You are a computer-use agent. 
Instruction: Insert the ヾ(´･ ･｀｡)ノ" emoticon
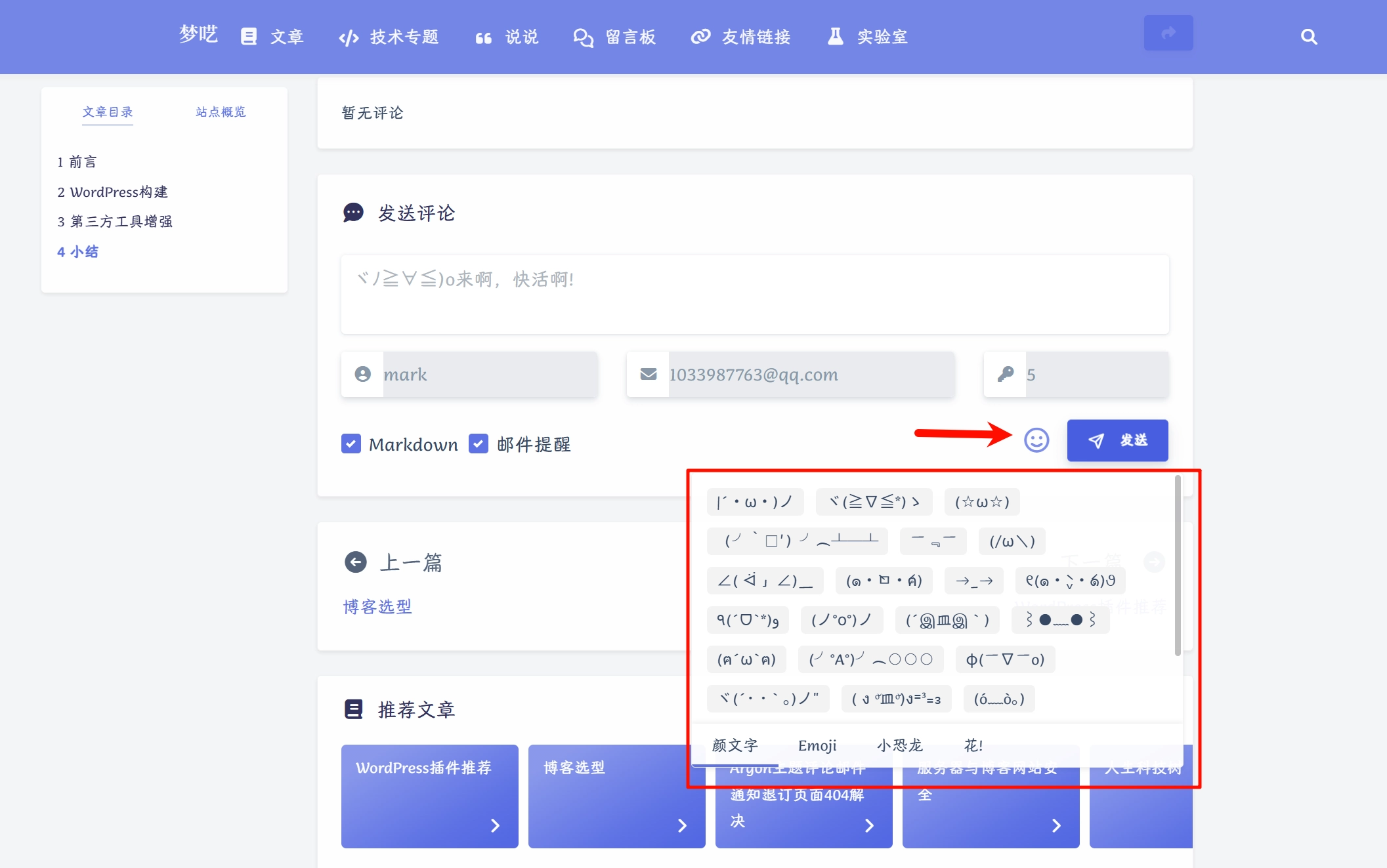tap(769, 699)
